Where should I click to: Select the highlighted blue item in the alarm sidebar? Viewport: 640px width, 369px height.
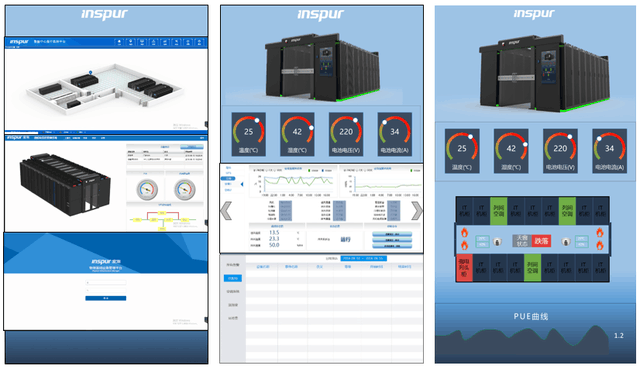click(233, 278)
